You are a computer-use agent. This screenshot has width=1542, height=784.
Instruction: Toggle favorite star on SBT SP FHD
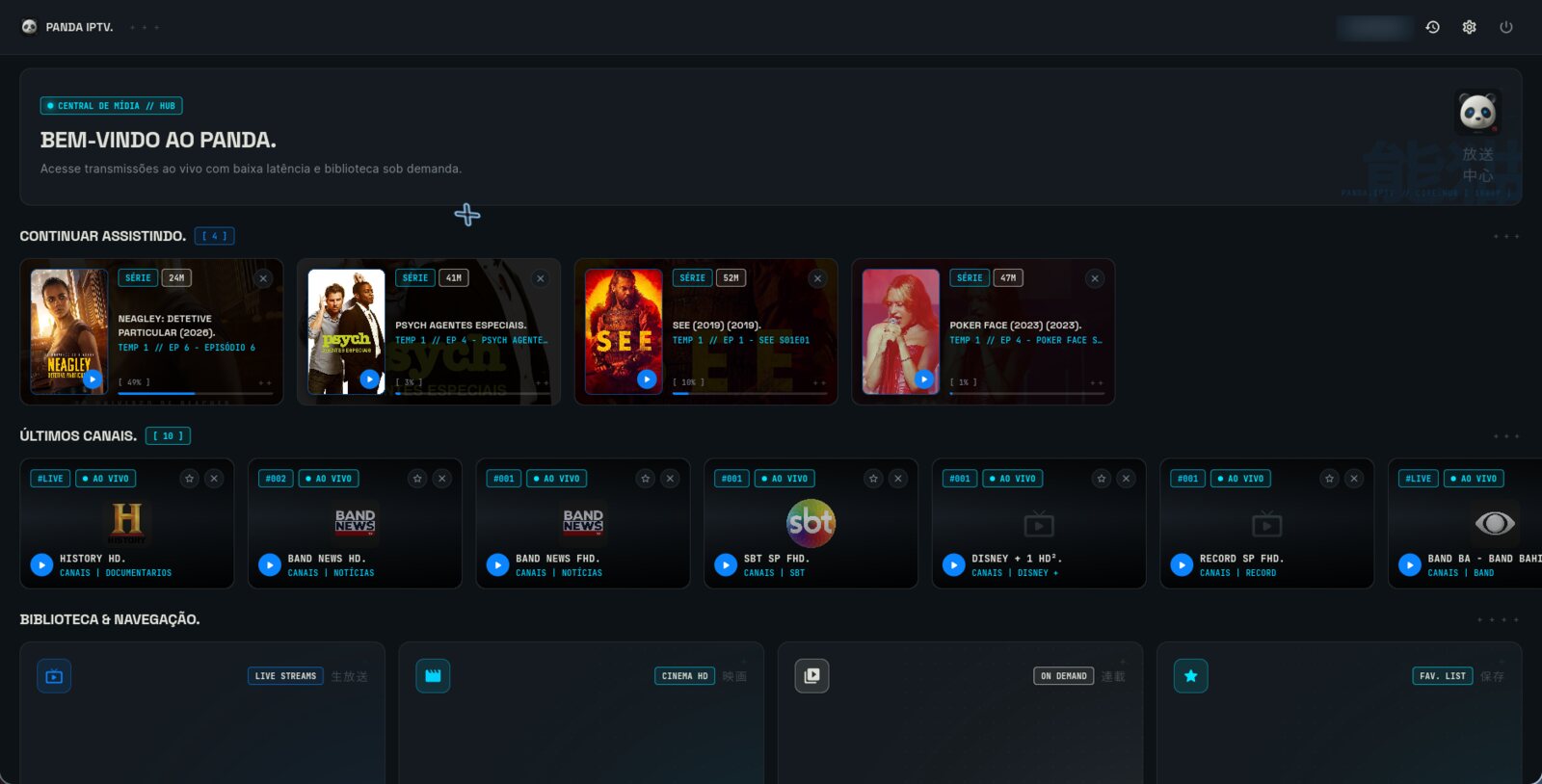click(873, 479)
